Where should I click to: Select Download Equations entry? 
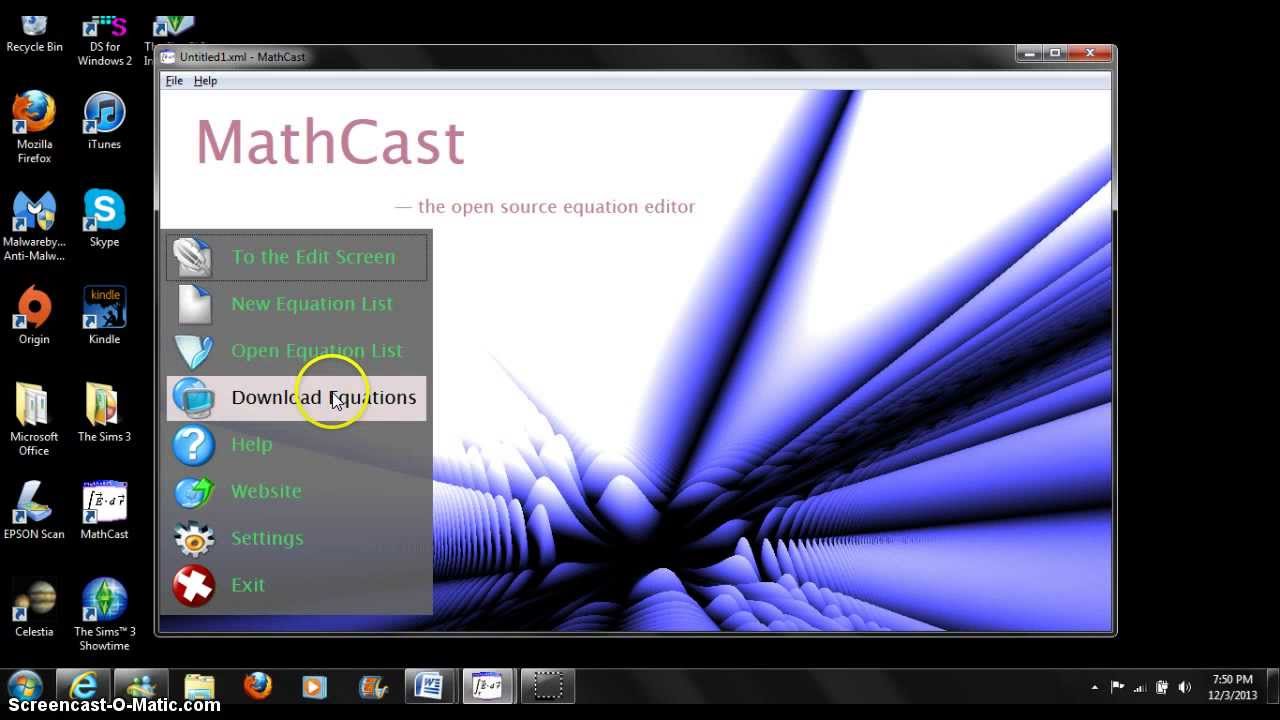click(296, 398)
